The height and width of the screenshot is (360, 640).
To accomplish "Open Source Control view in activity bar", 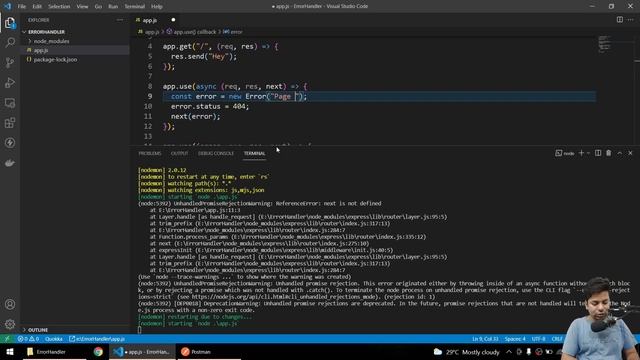I will click(10, 62).
